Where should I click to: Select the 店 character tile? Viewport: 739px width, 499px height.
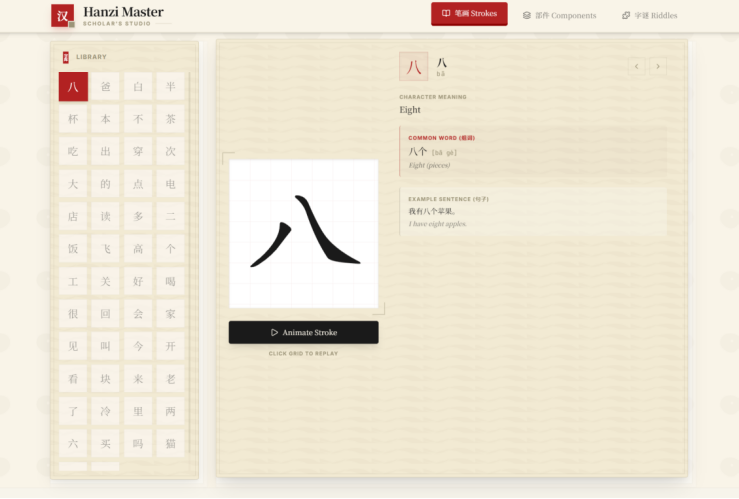(x=73, y=216)
